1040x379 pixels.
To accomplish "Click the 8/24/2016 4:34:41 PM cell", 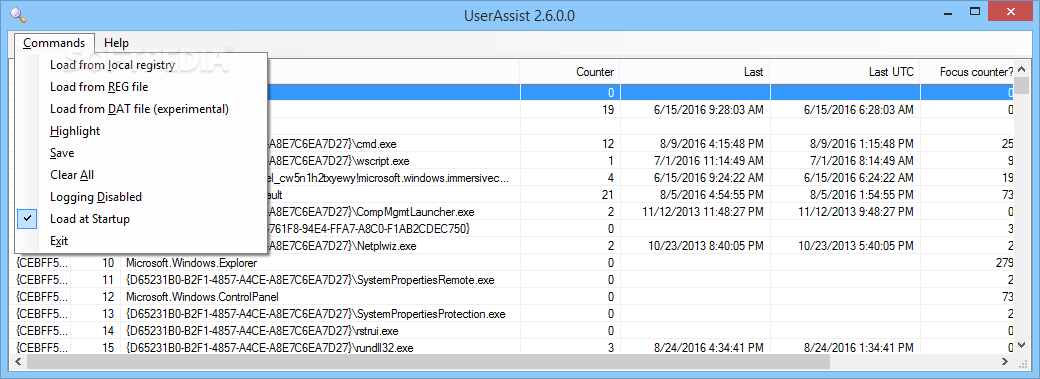I will pos(695,347).
